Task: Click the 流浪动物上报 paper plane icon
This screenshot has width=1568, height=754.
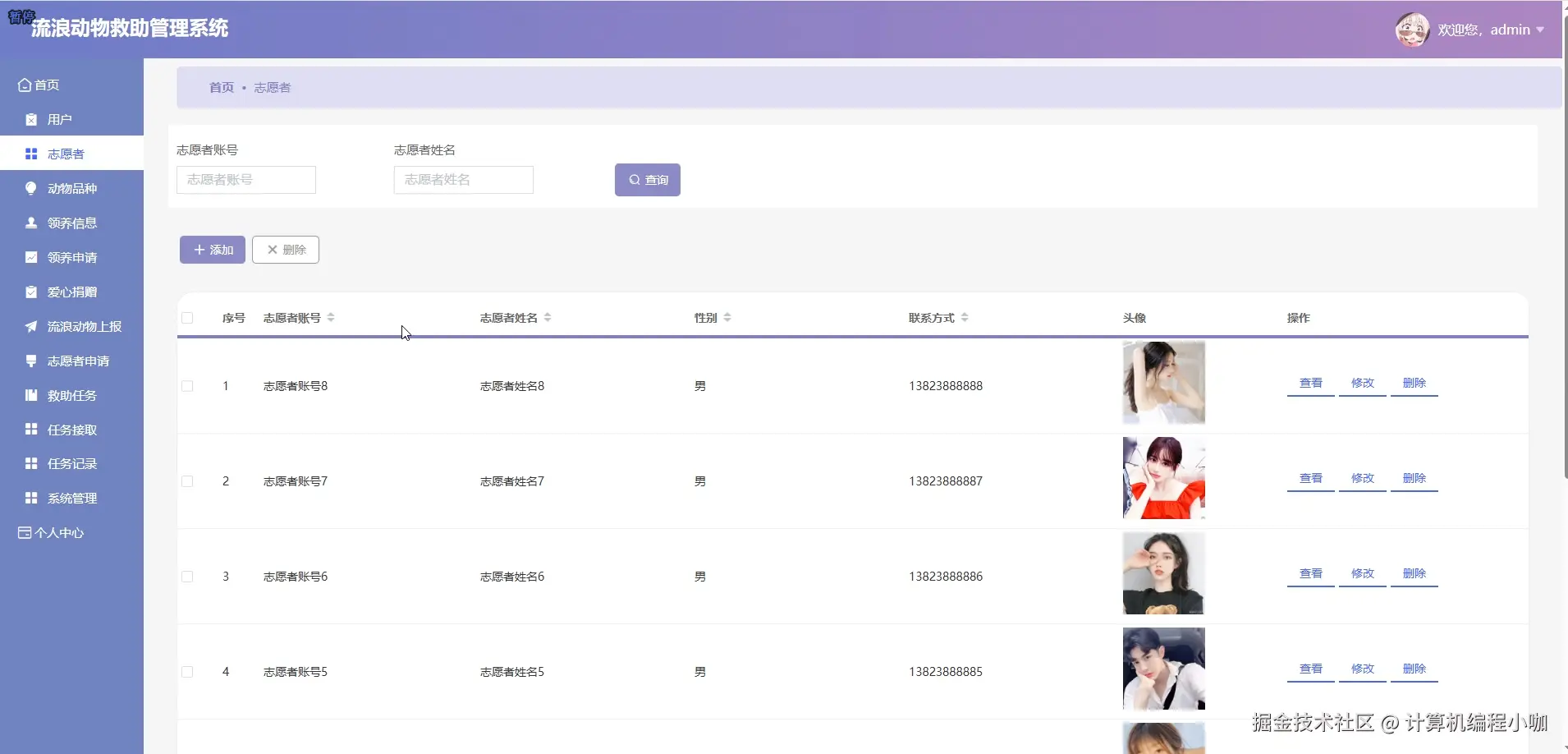Action: point(31,327)
